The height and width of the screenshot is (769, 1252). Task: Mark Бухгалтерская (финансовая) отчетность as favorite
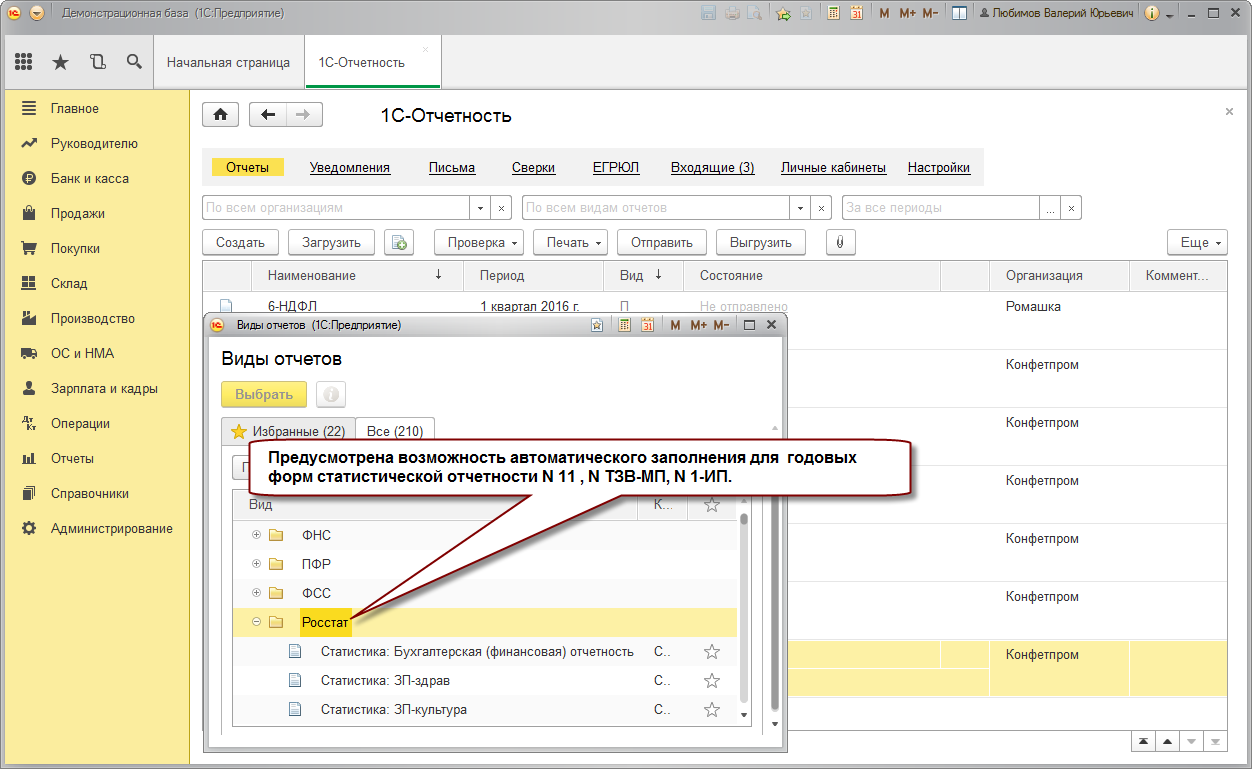tap(712, 652)
